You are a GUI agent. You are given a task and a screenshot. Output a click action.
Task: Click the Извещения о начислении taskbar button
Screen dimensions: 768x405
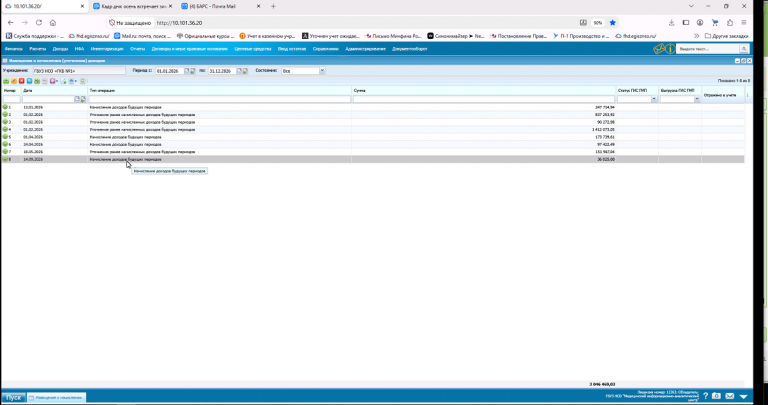(56, 398)
